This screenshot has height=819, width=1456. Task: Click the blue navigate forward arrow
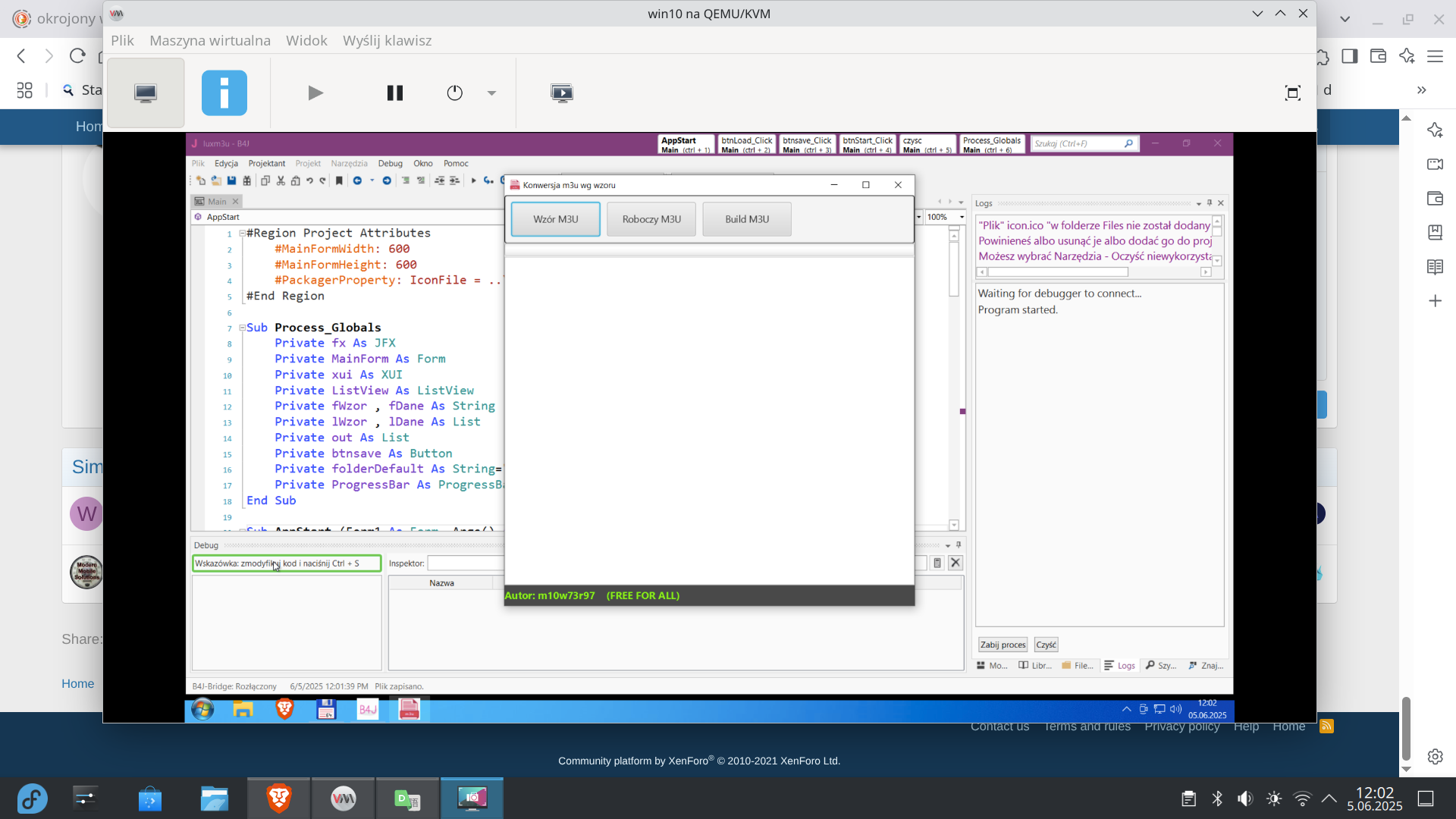[387, 180]
